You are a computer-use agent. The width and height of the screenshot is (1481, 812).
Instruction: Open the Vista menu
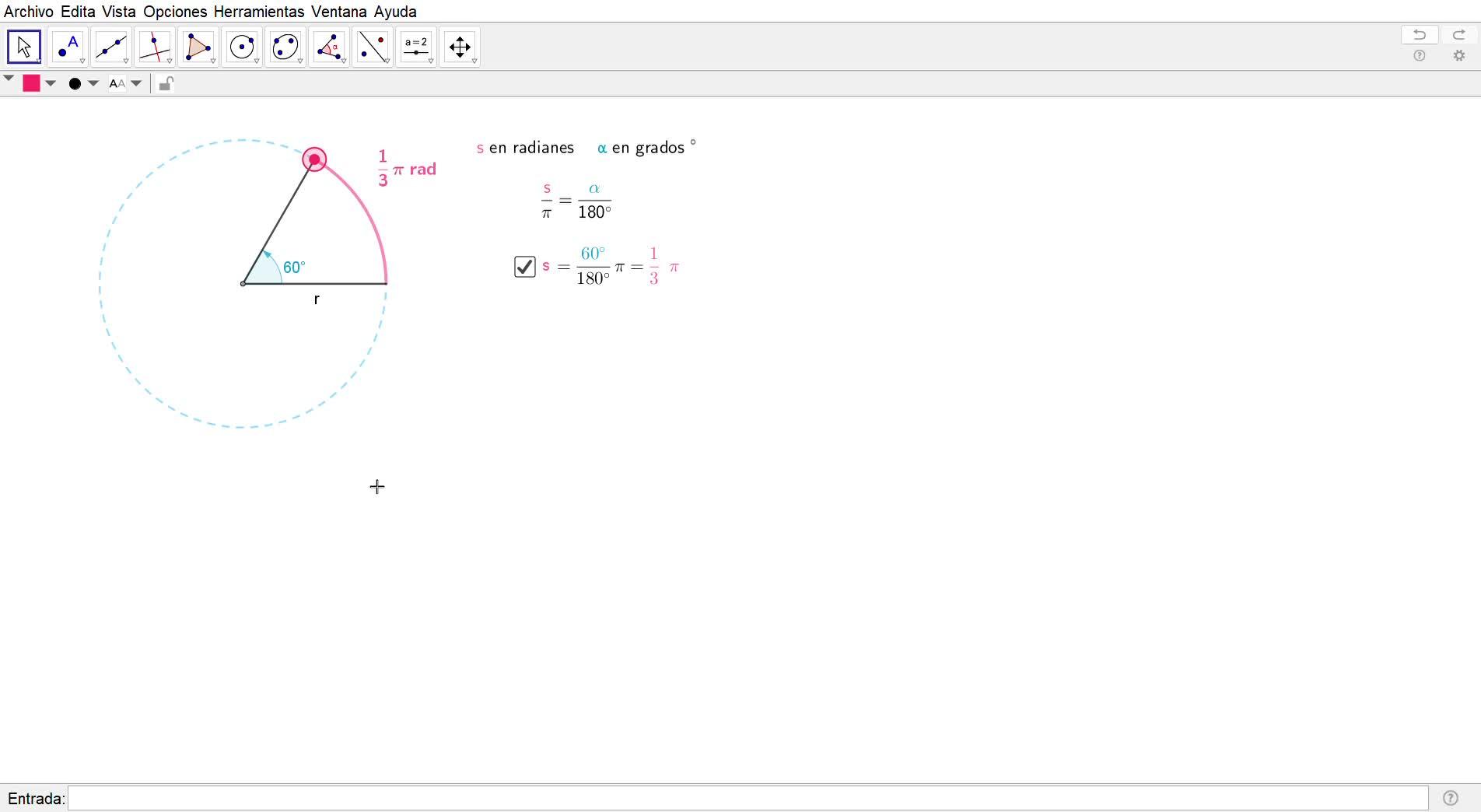click(x=118, y=12)
